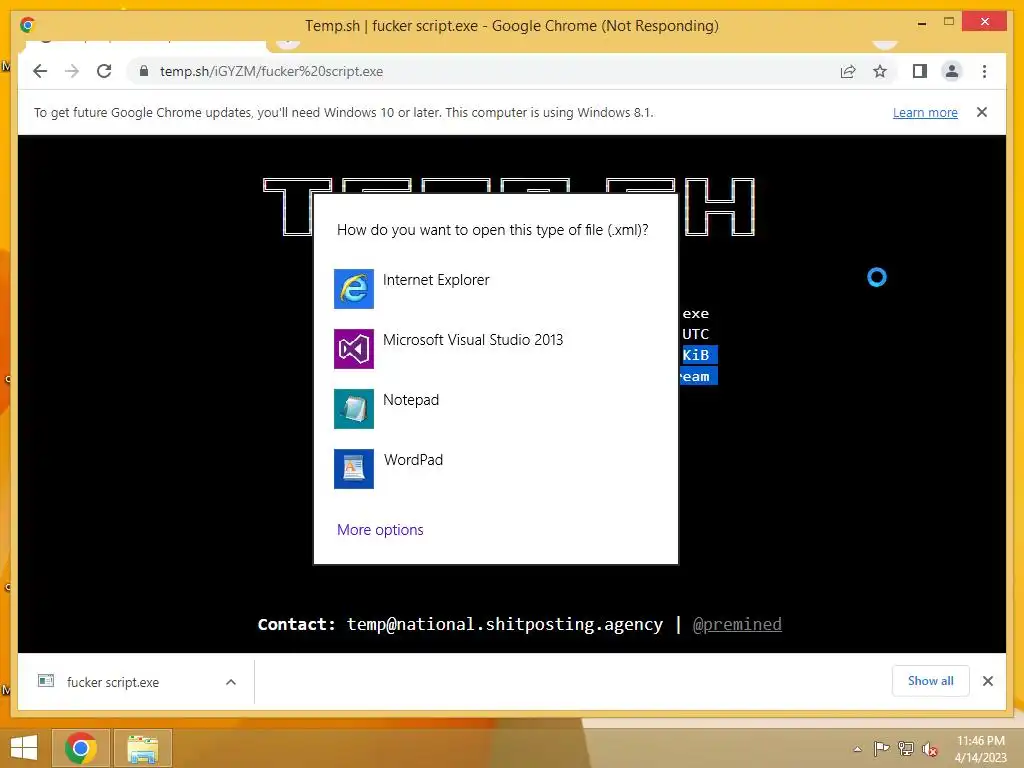The image size is (1024, 768).
Task: Open Action Center flag icon
Action: [882, 749]
